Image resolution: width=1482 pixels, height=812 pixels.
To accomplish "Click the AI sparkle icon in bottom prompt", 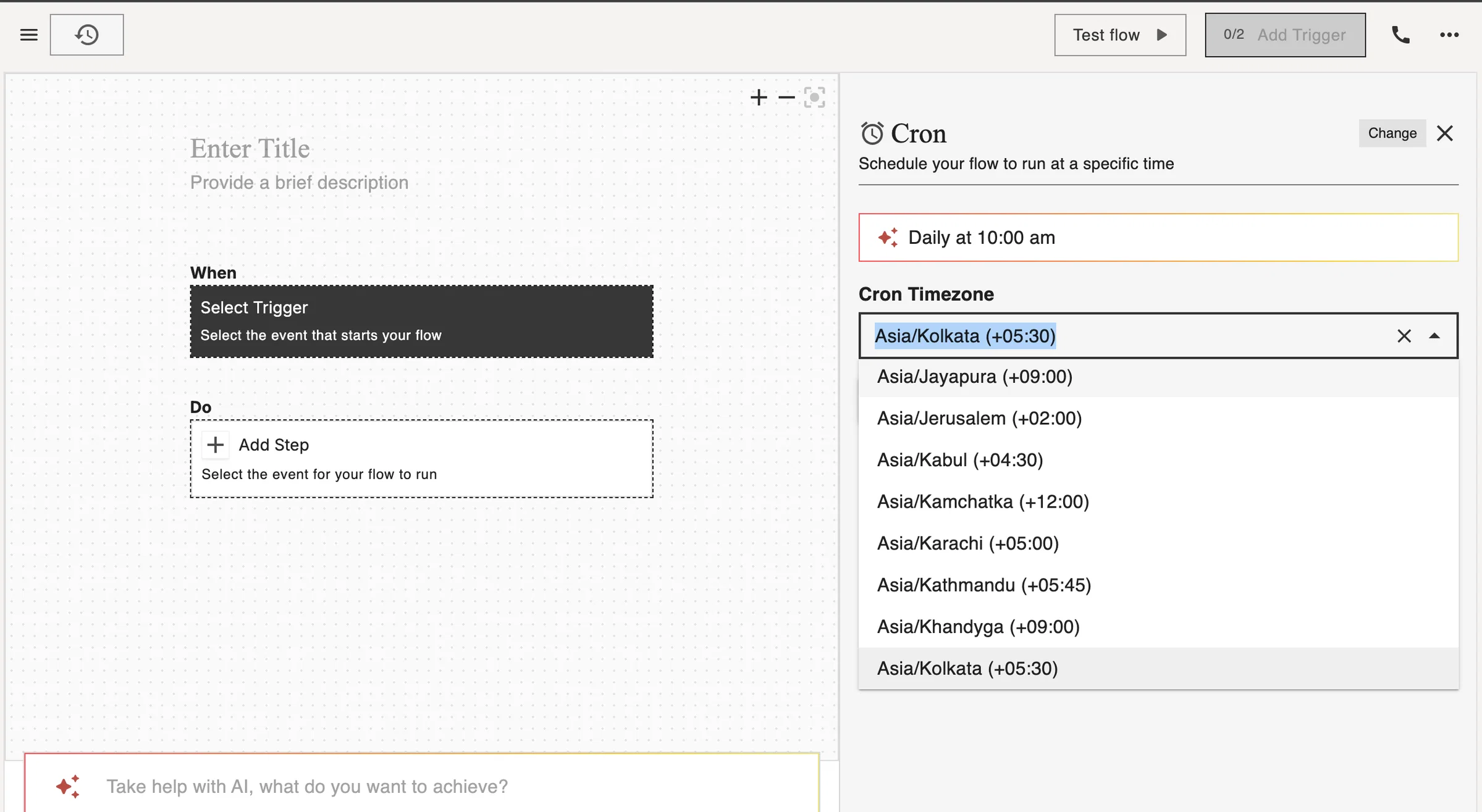I will (x=67, y=786).
